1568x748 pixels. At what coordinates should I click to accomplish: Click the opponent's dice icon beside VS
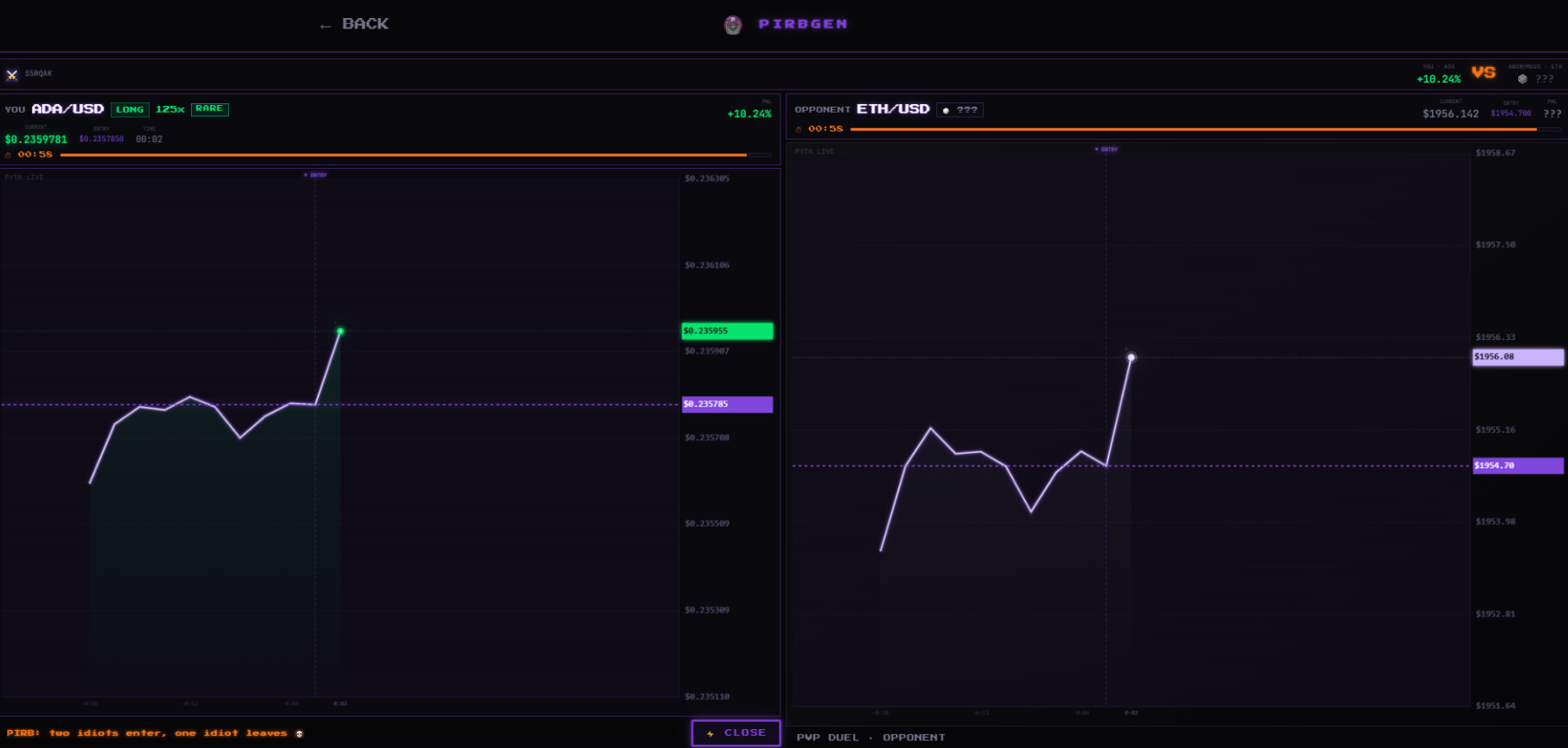(1522, 79)
